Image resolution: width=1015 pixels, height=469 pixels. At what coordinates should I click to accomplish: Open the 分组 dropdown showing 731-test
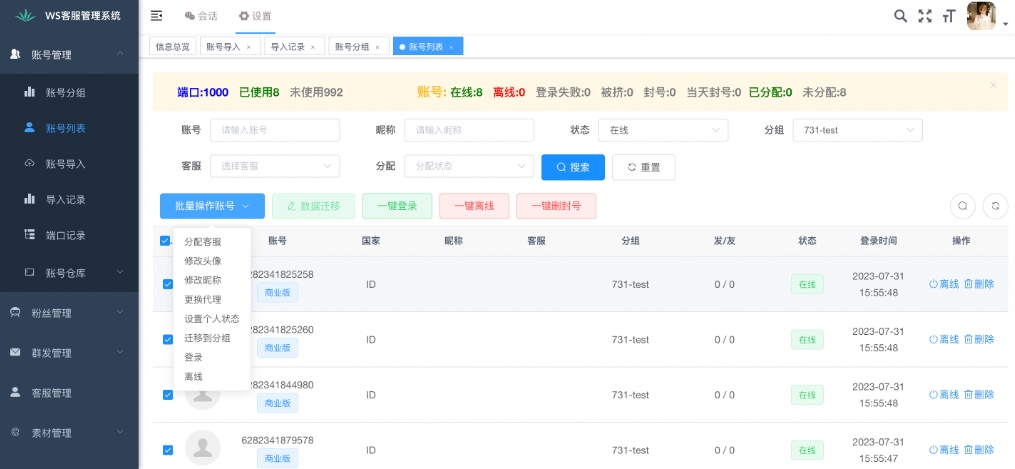(x=856, y=130)
